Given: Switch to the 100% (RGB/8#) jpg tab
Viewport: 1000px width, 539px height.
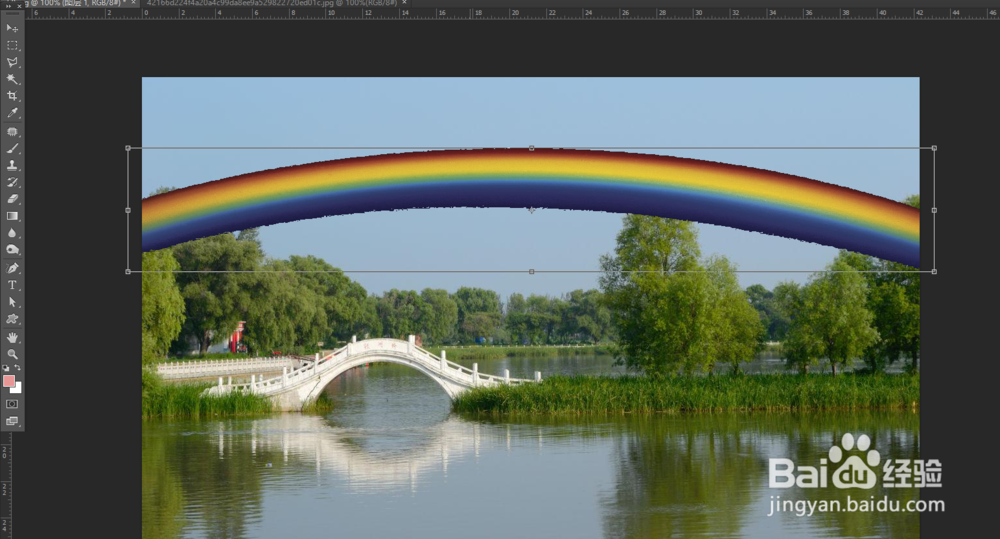Looking at the screenshot, I should (x=271, y=3).
